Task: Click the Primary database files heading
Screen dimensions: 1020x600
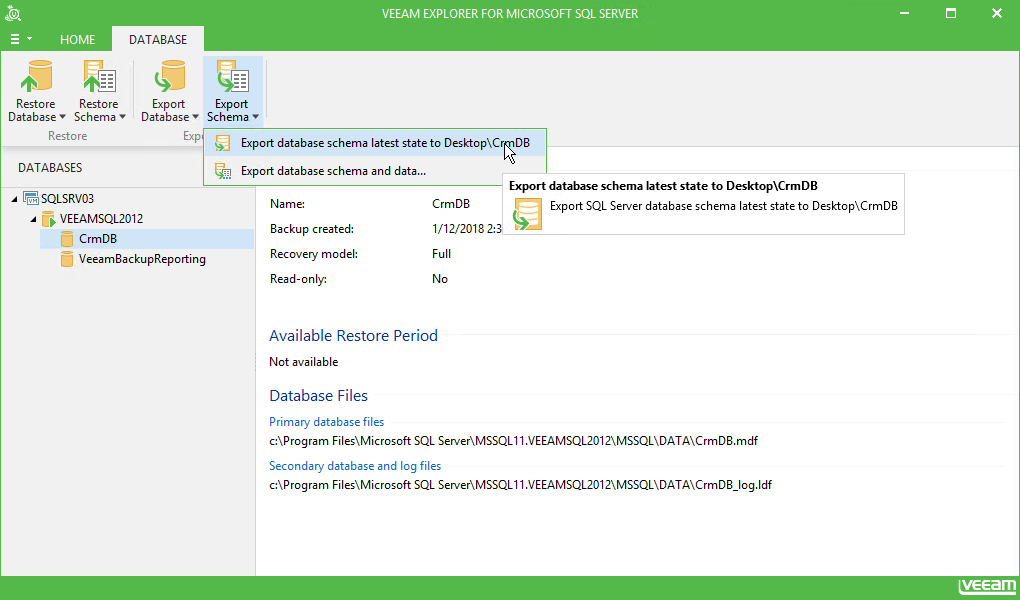Action: (x=327, y=422)
